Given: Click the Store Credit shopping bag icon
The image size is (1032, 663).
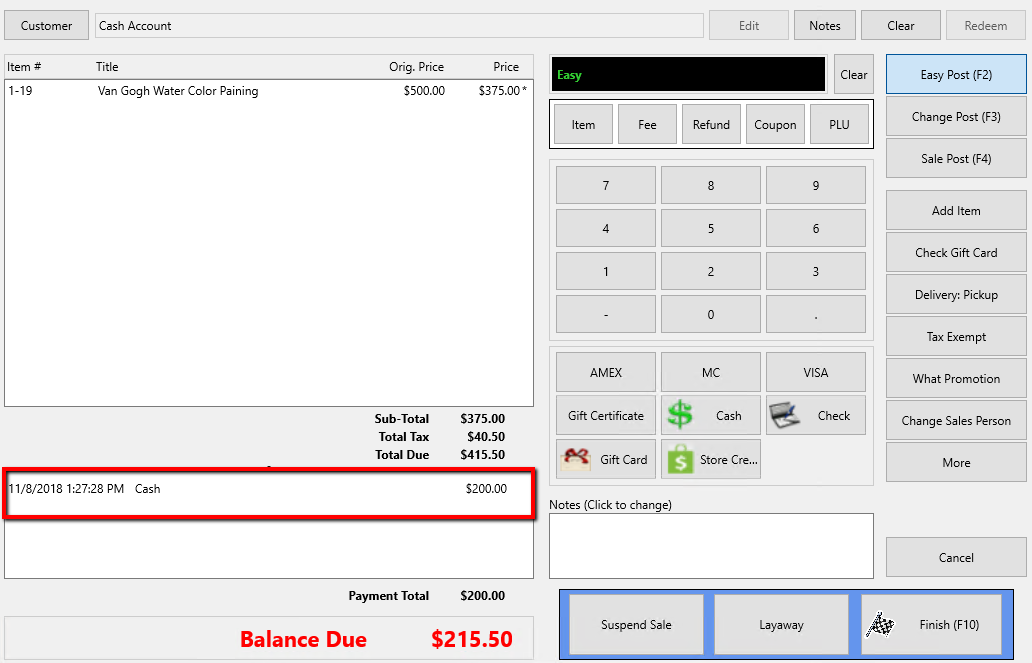Looking at the screenshot, I should (x=681, y=460).
